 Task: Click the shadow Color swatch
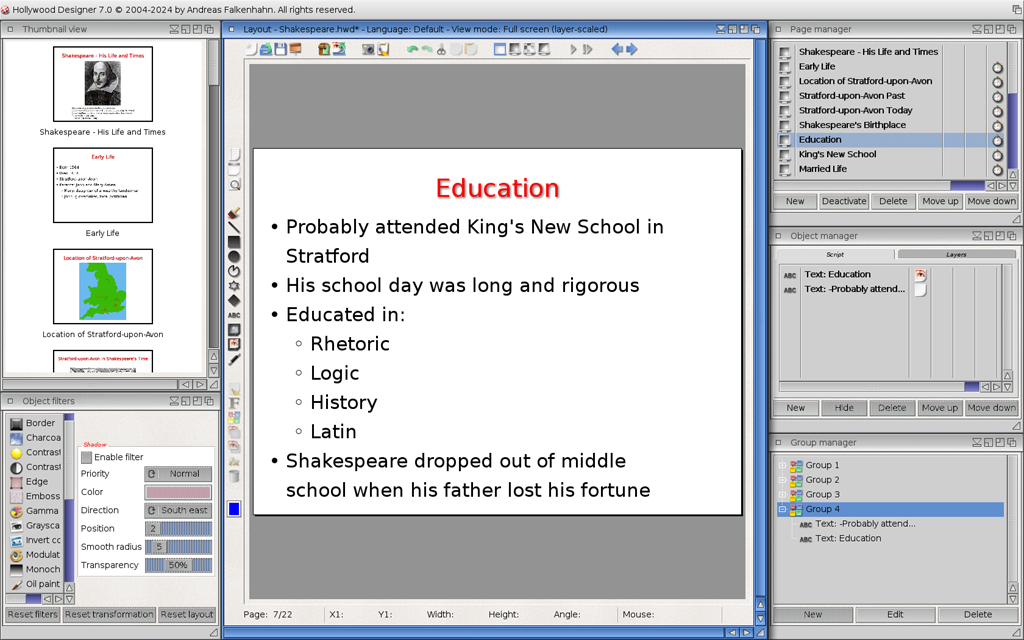coord(178,492)
